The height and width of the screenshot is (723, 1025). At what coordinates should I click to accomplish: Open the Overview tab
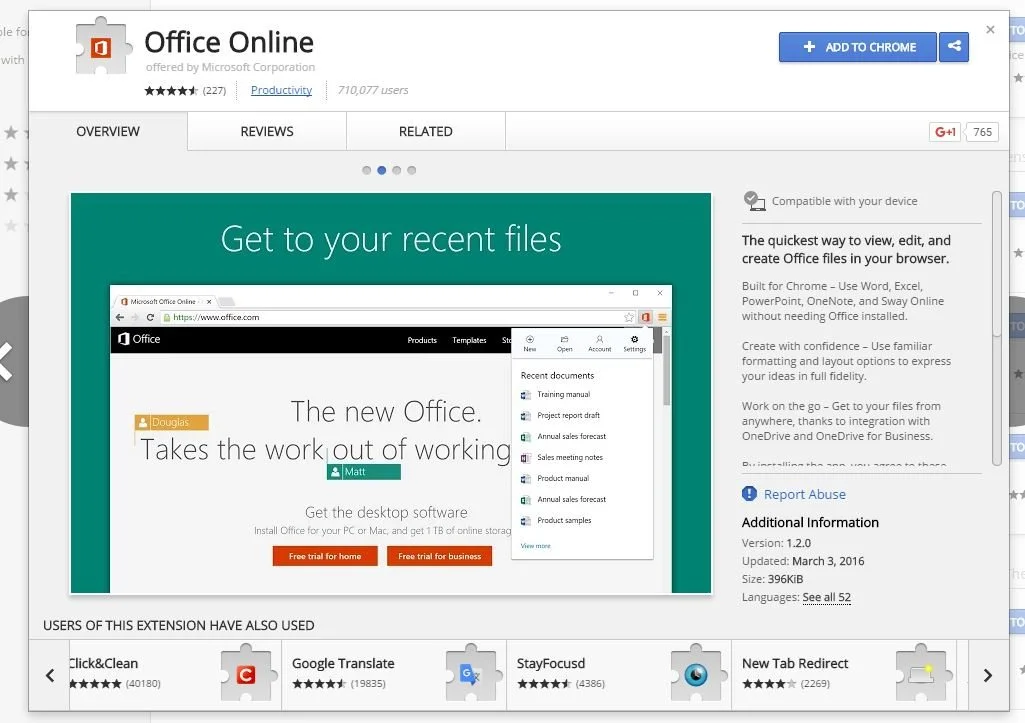tap(108, 131)
